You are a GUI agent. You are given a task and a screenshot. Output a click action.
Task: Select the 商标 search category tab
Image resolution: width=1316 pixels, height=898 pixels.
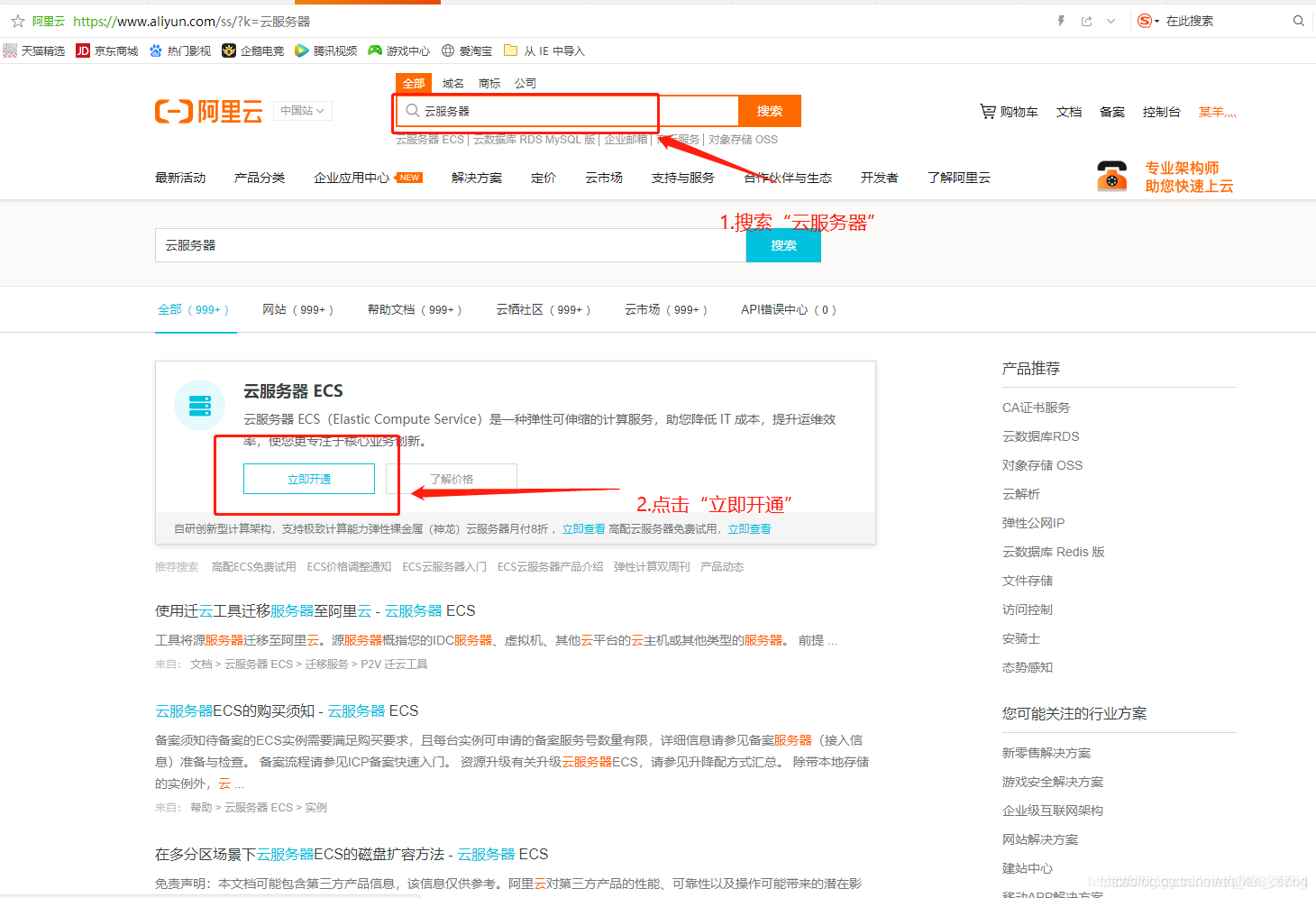[489, 83]
